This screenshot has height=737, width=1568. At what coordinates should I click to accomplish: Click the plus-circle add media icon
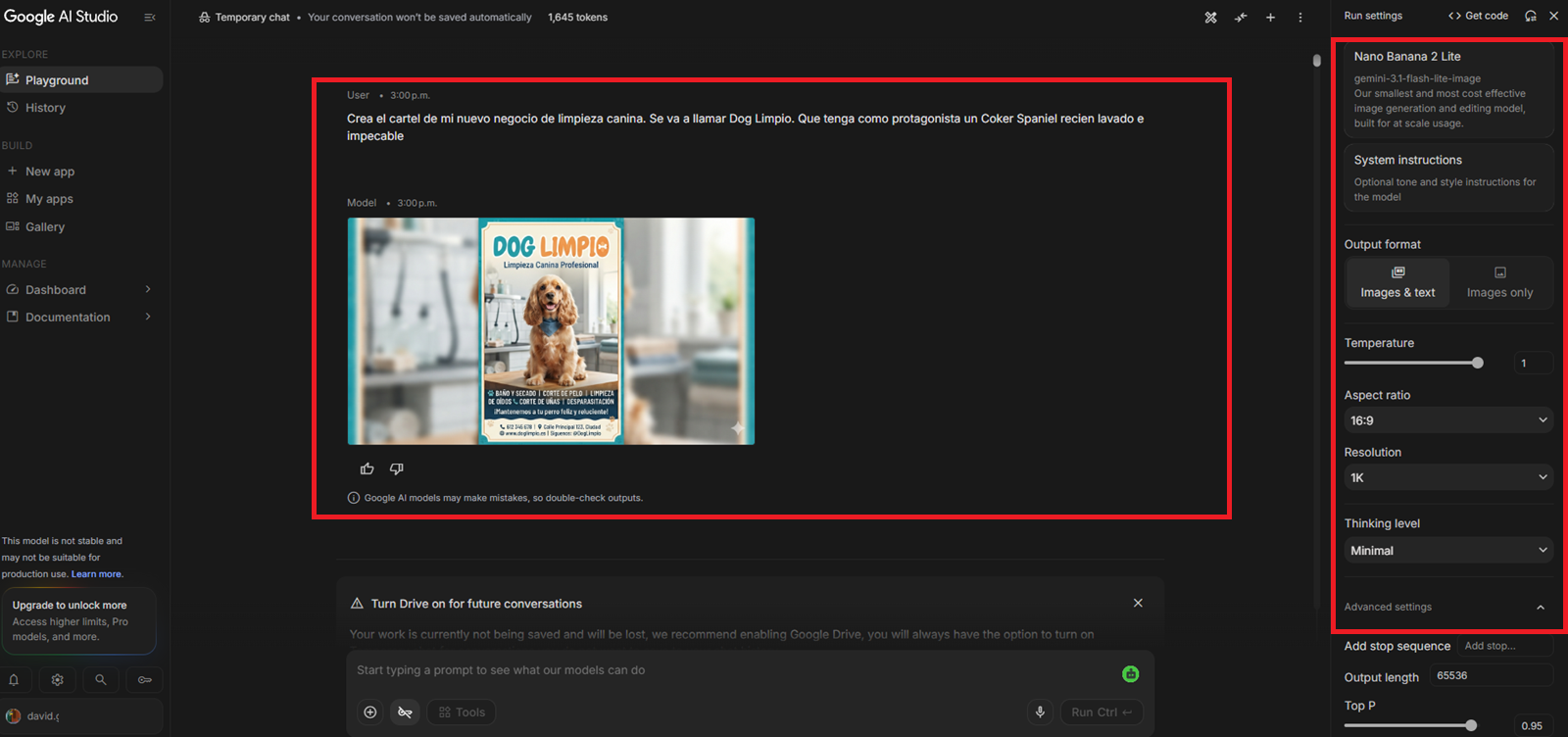[370, 712]
